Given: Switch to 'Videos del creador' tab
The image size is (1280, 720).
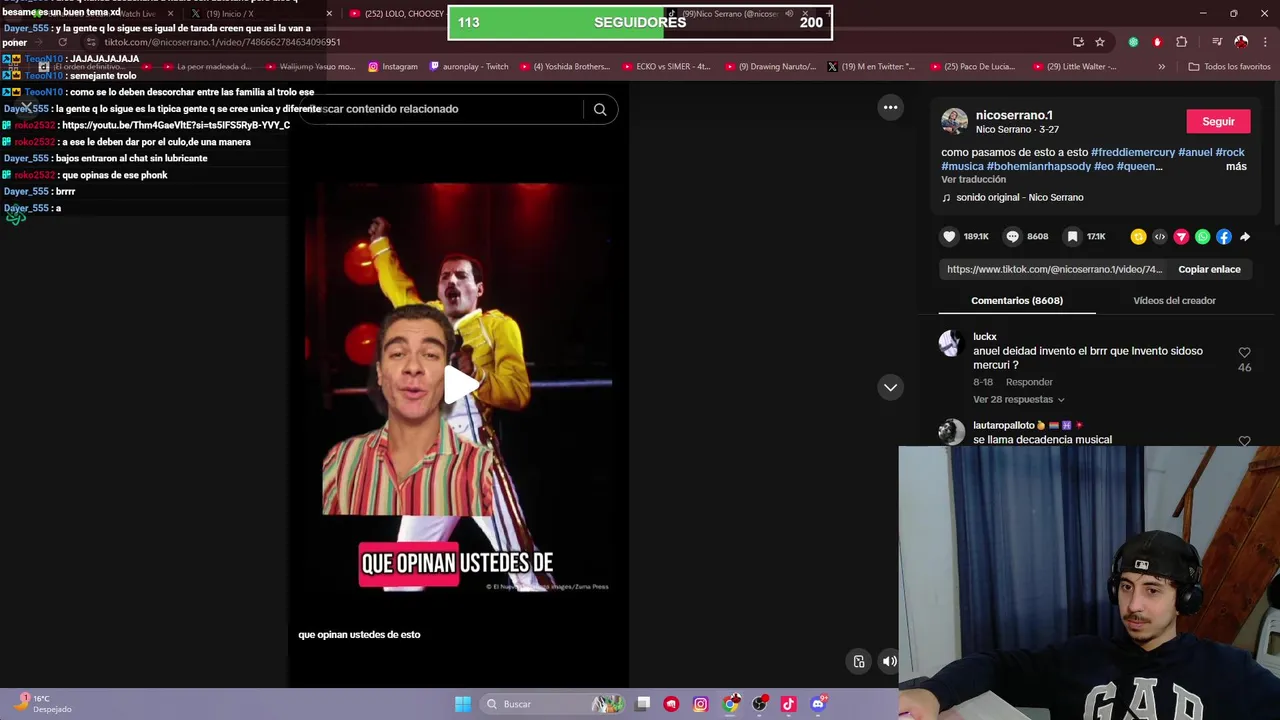Looking at the screenshot, I should [x=1174, y=301].
